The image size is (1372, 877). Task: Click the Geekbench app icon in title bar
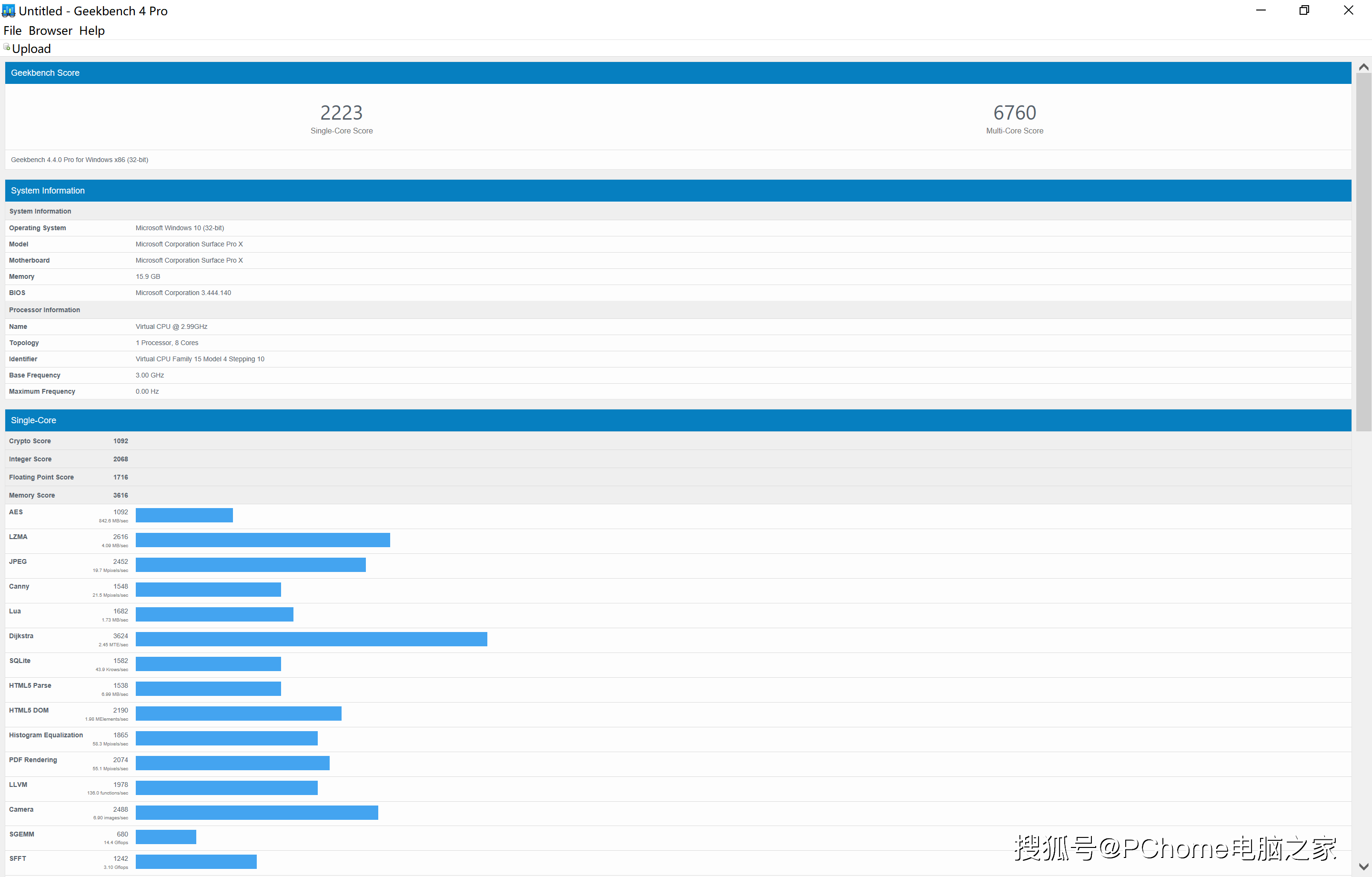pos(8,11)
